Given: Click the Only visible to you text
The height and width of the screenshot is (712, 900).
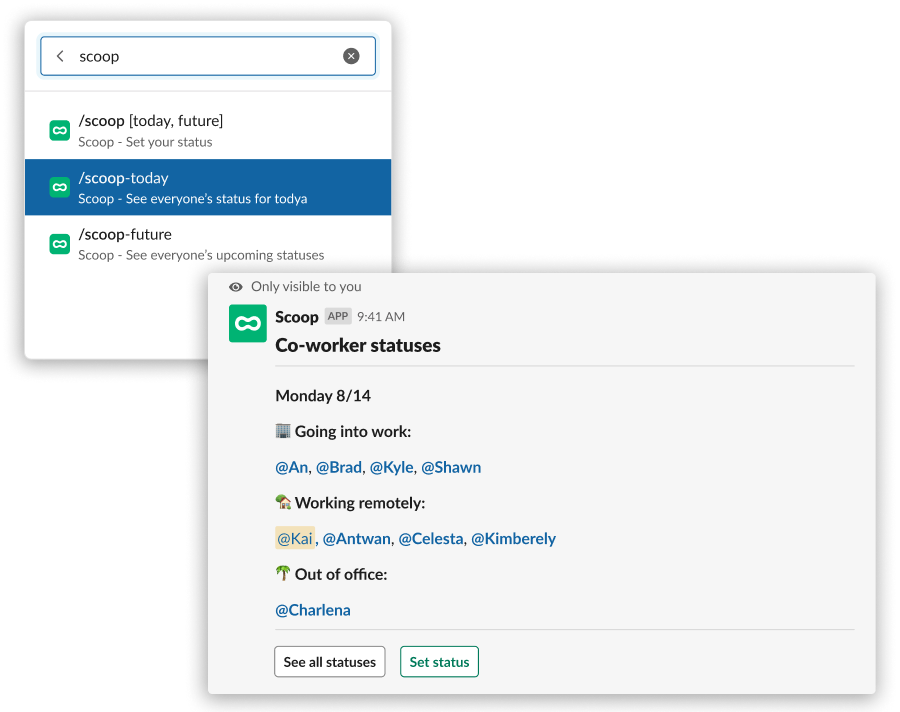Looking at the screenshot, I should click(x=306, y=287).
